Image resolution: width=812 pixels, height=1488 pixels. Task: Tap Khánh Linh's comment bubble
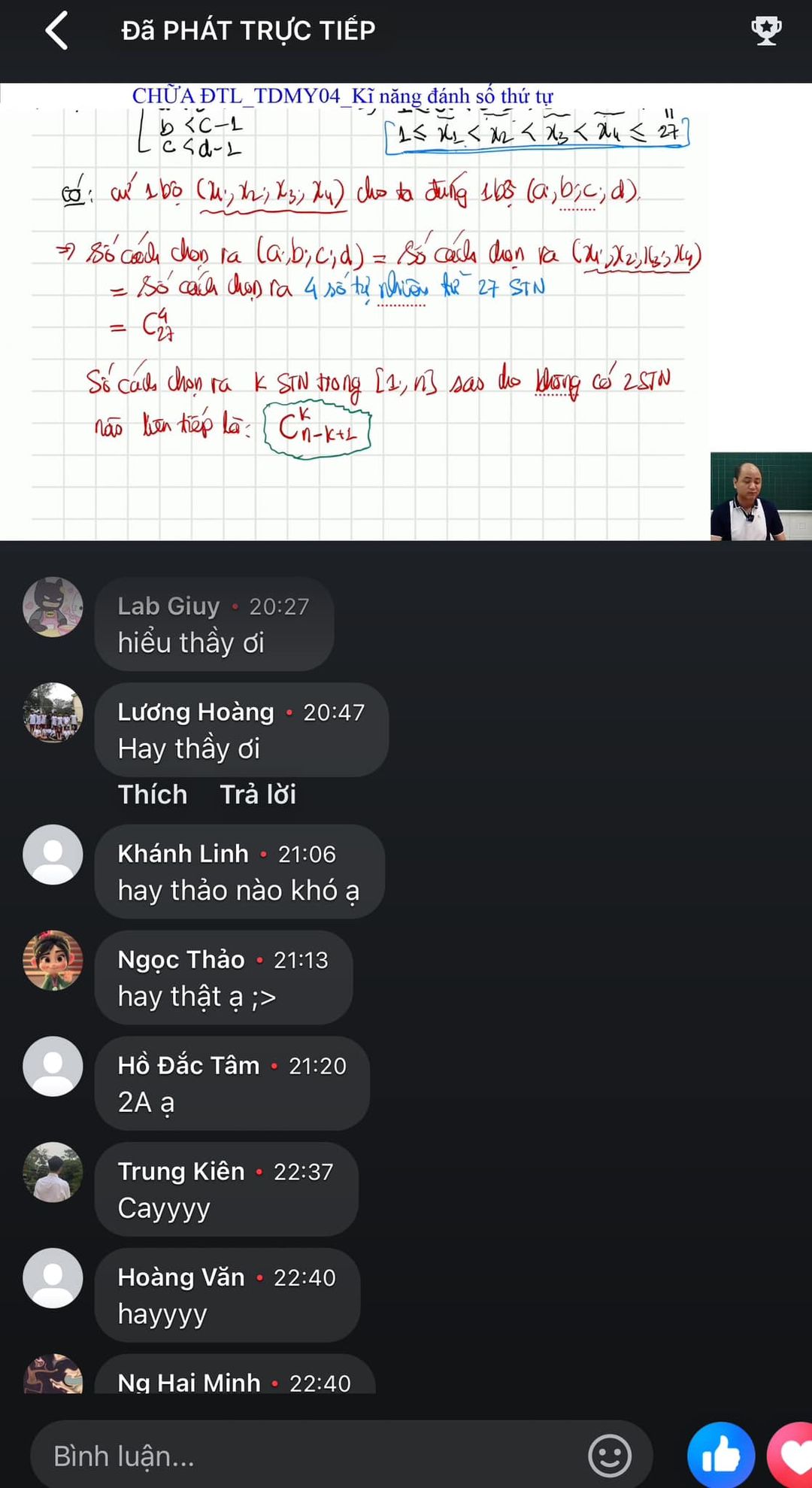tap(240, 872)
